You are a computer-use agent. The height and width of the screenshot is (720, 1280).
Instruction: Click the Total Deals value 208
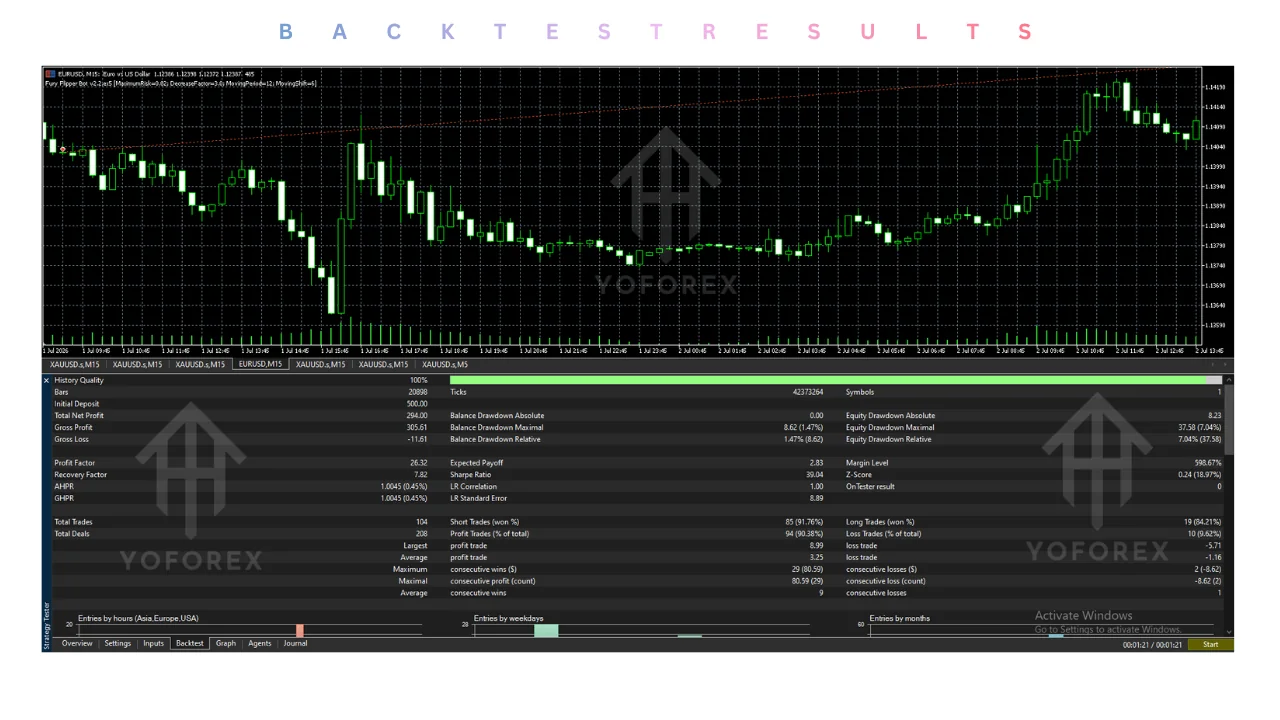pos(422,534)
